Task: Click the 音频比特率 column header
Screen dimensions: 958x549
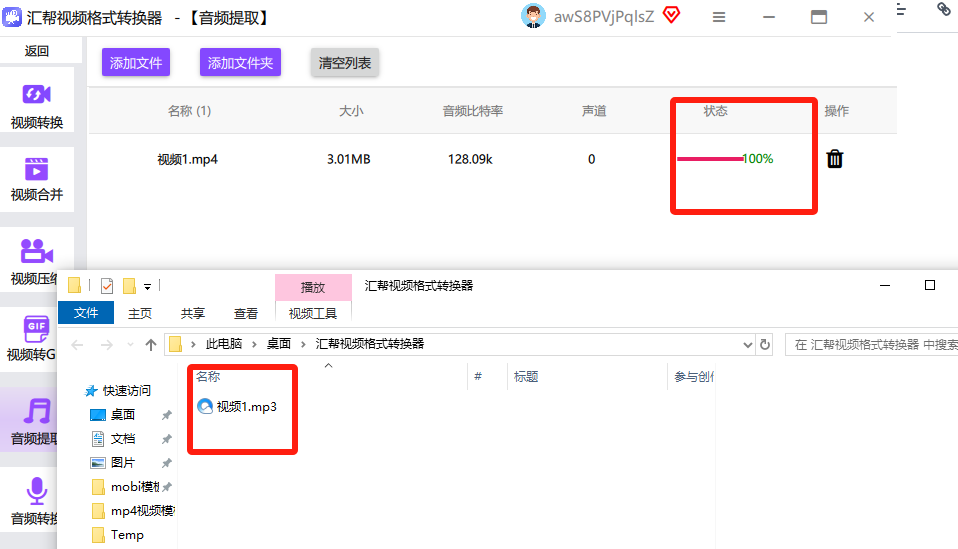Action: pos(472,111)
